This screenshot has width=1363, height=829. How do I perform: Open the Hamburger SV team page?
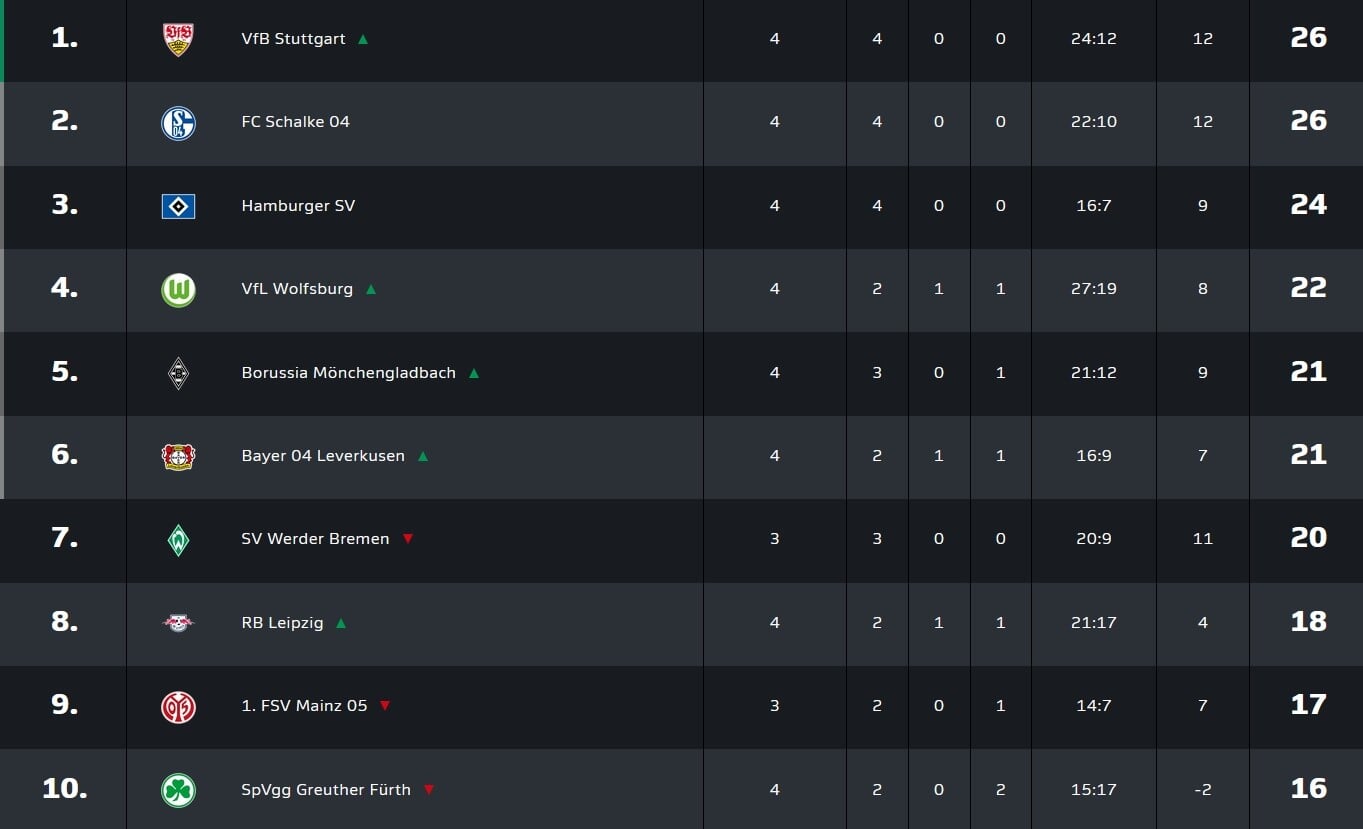tap(298, 205)
